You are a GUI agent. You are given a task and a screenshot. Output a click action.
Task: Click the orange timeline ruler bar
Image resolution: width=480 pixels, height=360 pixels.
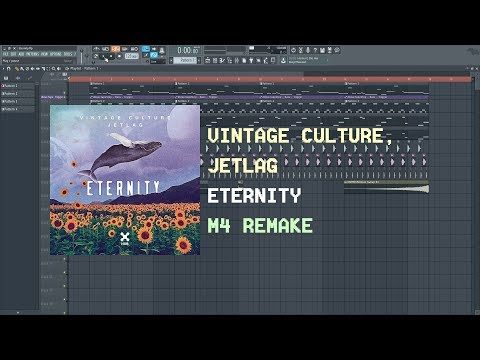[270, 79]
